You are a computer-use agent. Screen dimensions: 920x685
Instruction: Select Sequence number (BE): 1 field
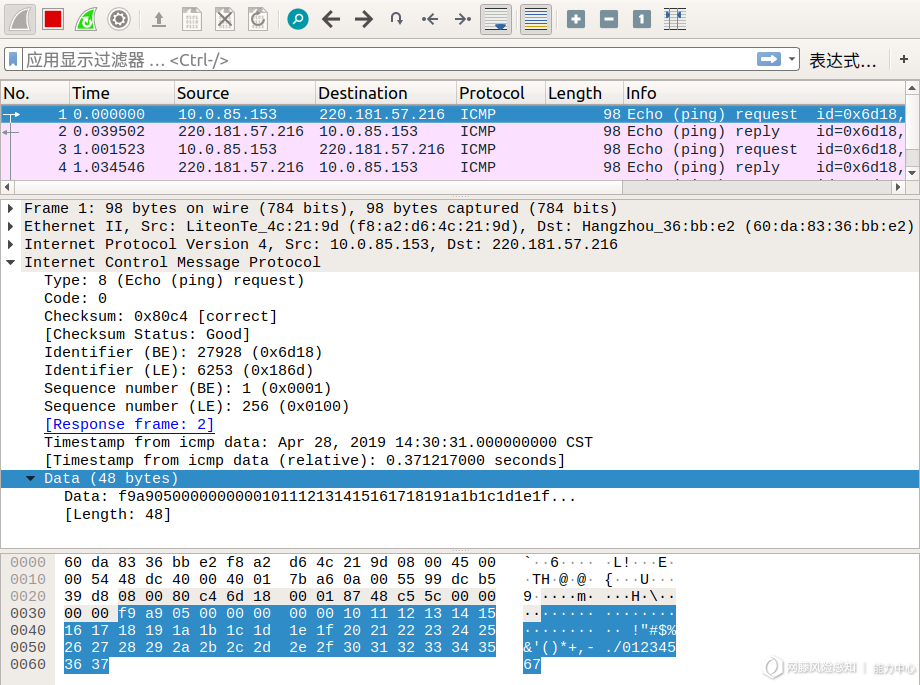(188, 389)
